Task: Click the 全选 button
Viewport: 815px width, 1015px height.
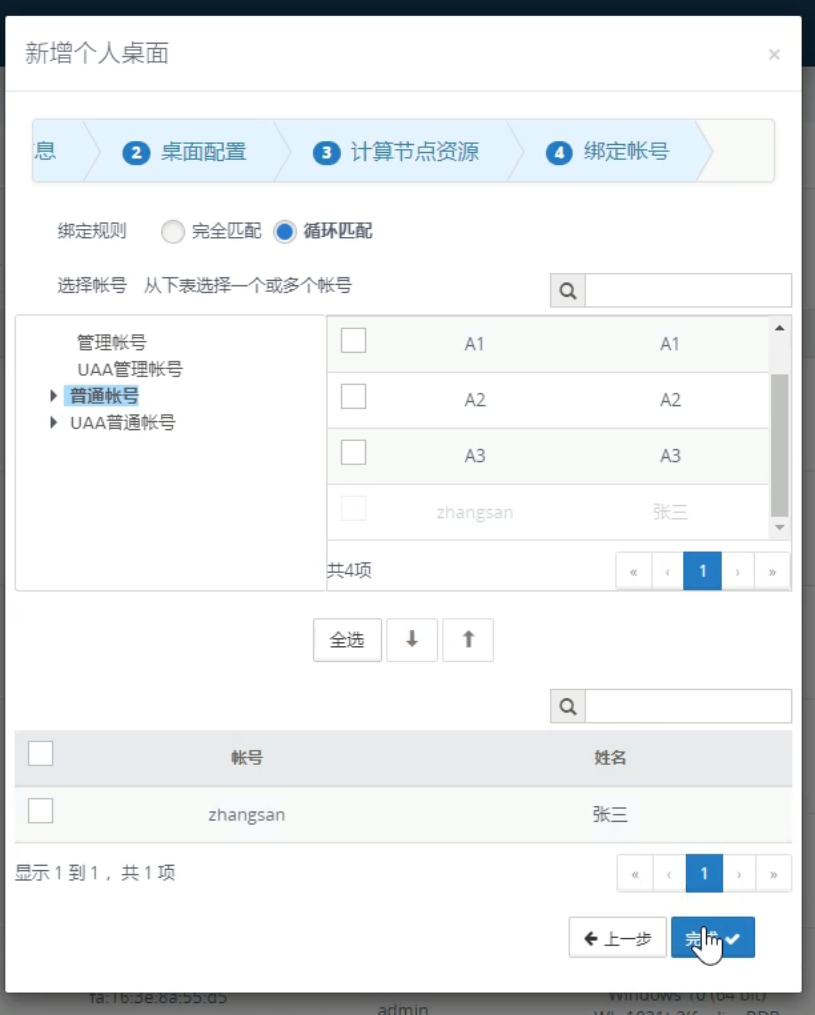Action: tap(347, 640)
